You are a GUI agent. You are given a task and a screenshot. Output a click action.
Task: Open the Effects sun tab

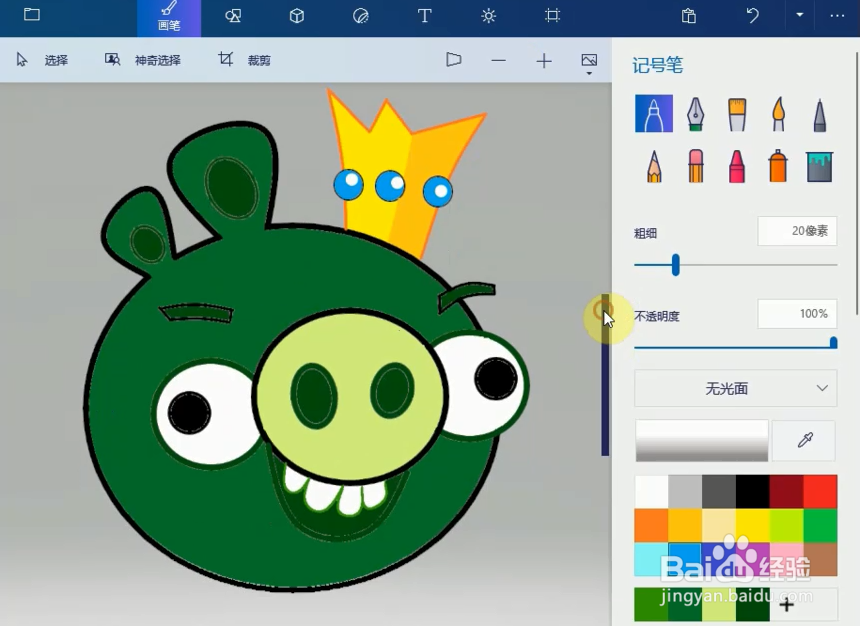coord(489,16)
